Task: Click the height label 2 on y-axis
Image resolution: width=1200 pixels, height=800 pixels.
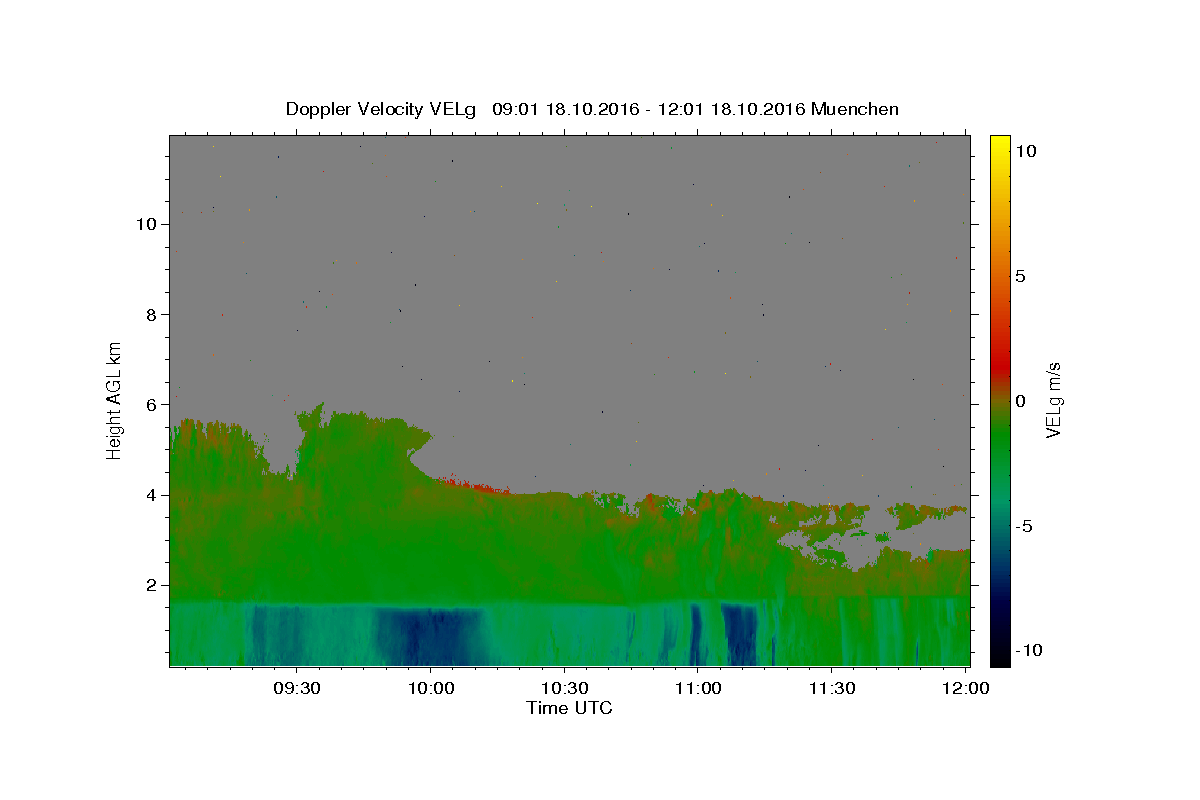Action: click(152, 585)
